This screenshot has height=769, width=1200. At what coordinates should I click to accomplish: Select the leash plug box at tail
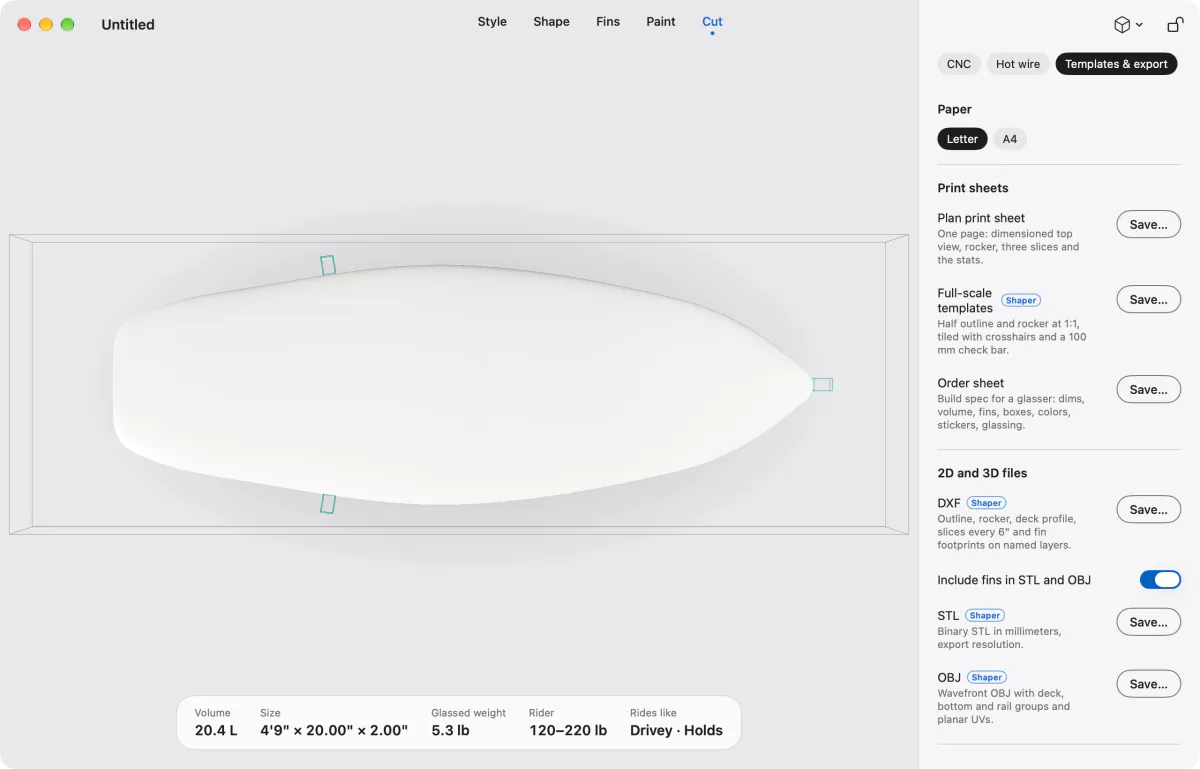[822, 384]
